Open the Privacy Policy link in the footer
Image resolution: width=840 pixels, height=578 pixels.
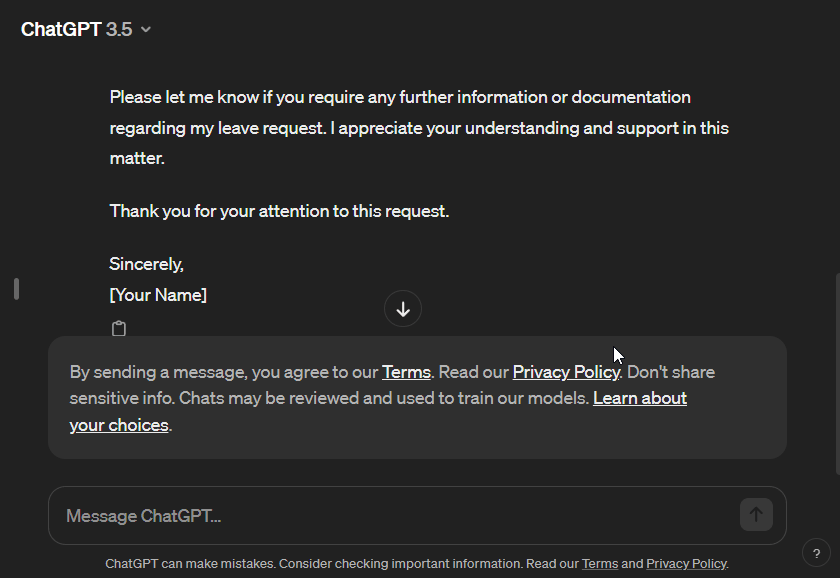tap(686, 564)
